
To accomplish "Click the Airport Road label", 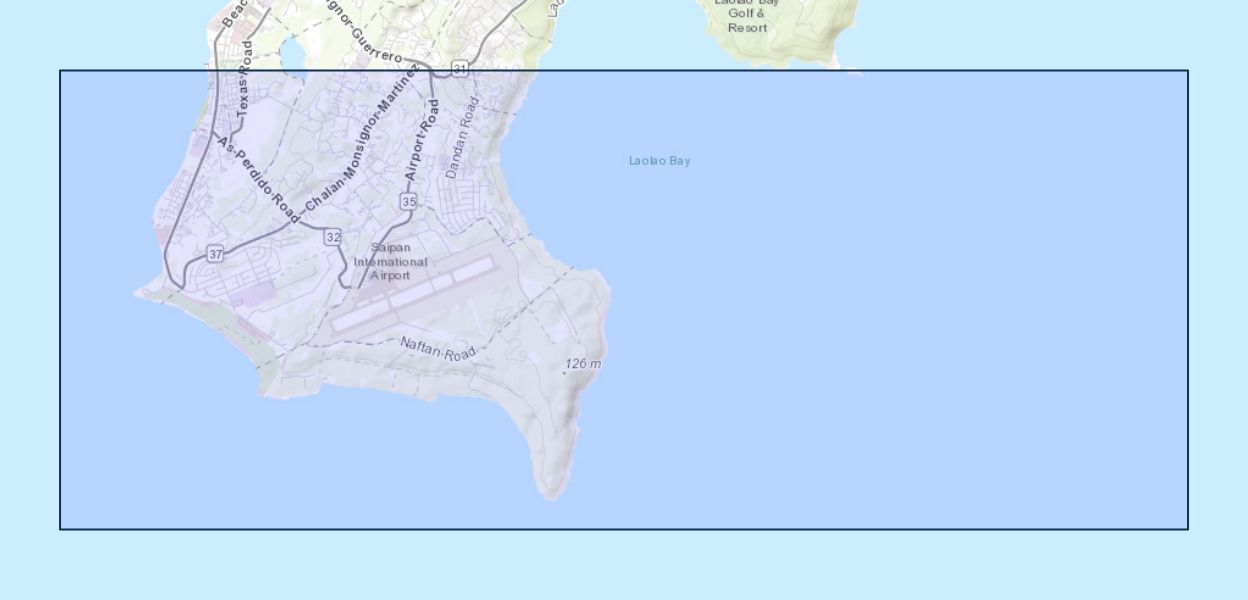I will point(422,140).
